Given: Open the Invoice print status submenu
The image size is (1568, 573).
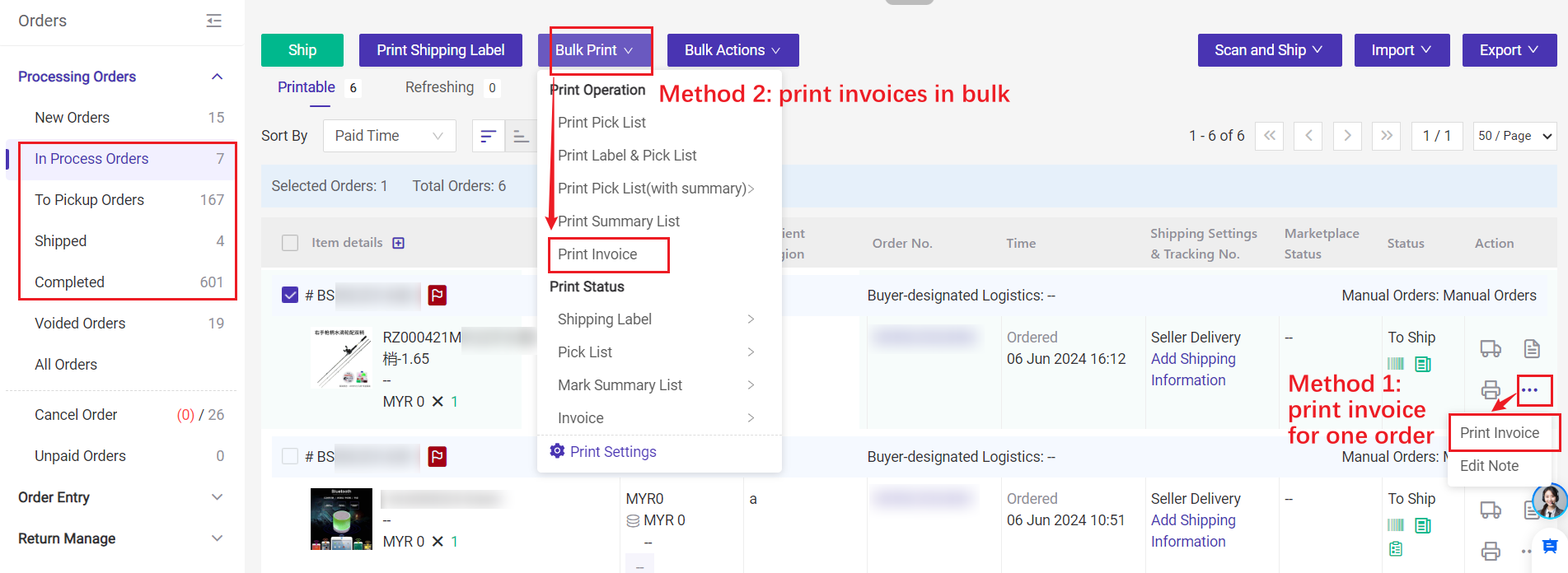Looking at the screenshot, I should coord(658,418).
